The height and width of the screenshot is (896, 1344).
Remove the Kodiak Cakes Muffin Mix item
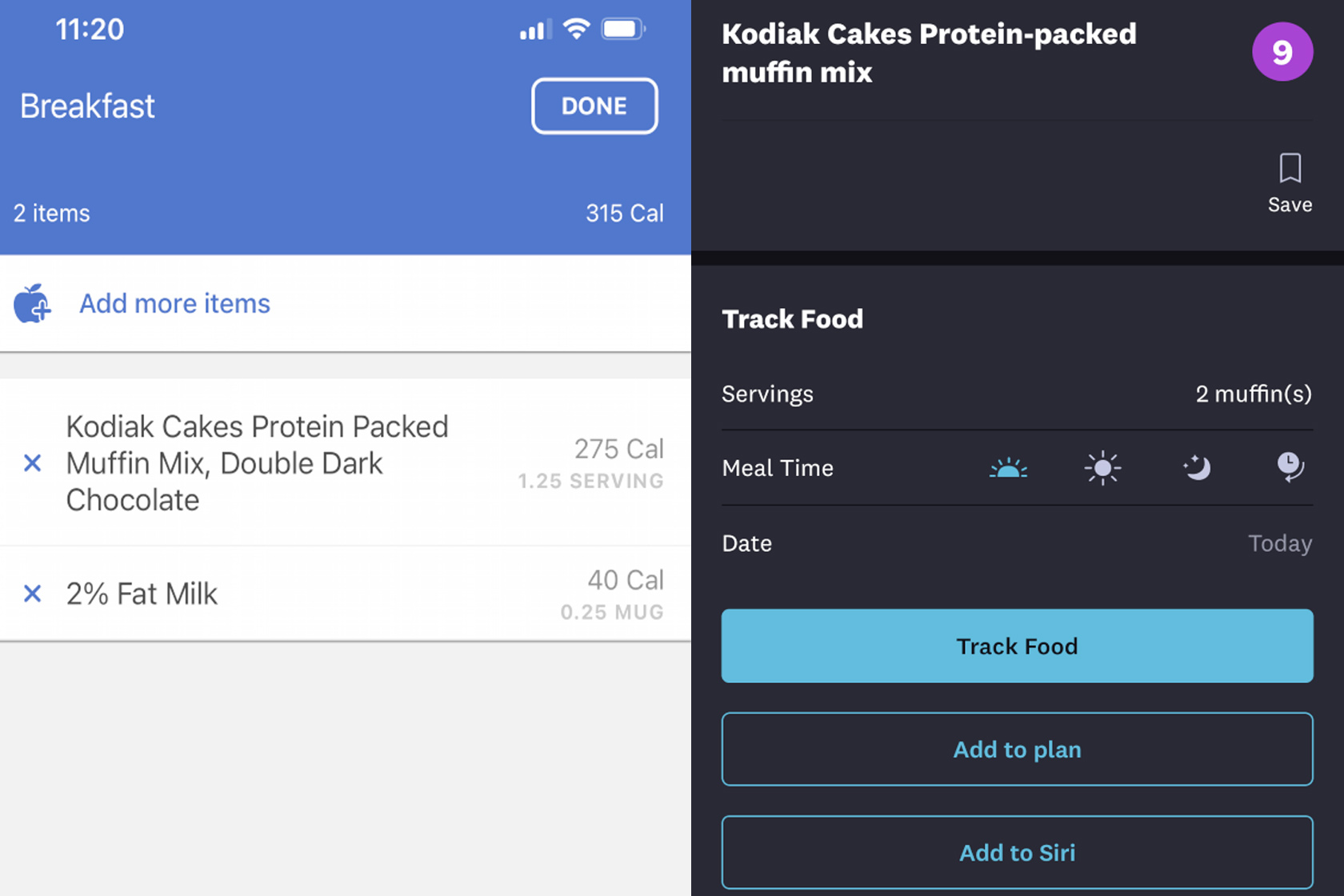click(32, 463)
